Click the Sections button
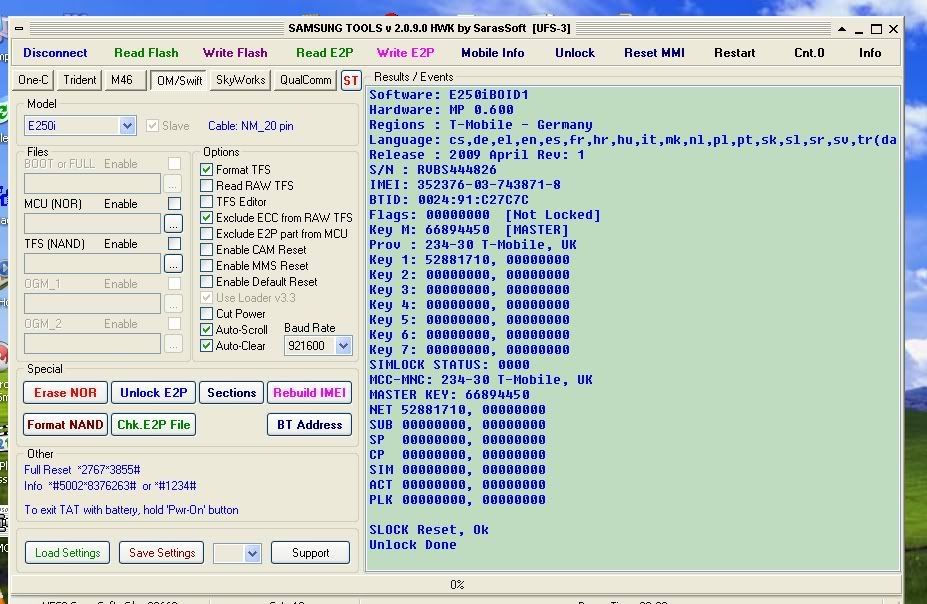This screenshot has width=927, height=604. (x=231, y=392)
